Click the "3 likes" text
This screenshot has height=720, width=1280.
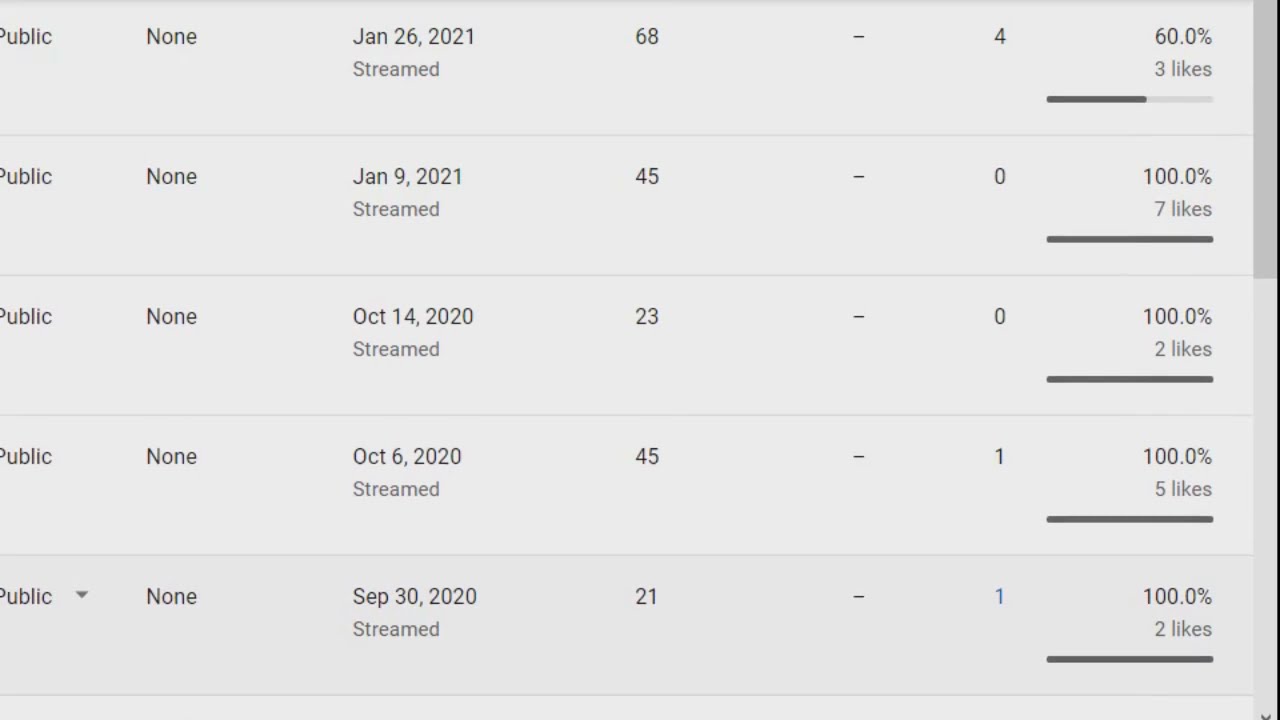[x=1183, y=69]
